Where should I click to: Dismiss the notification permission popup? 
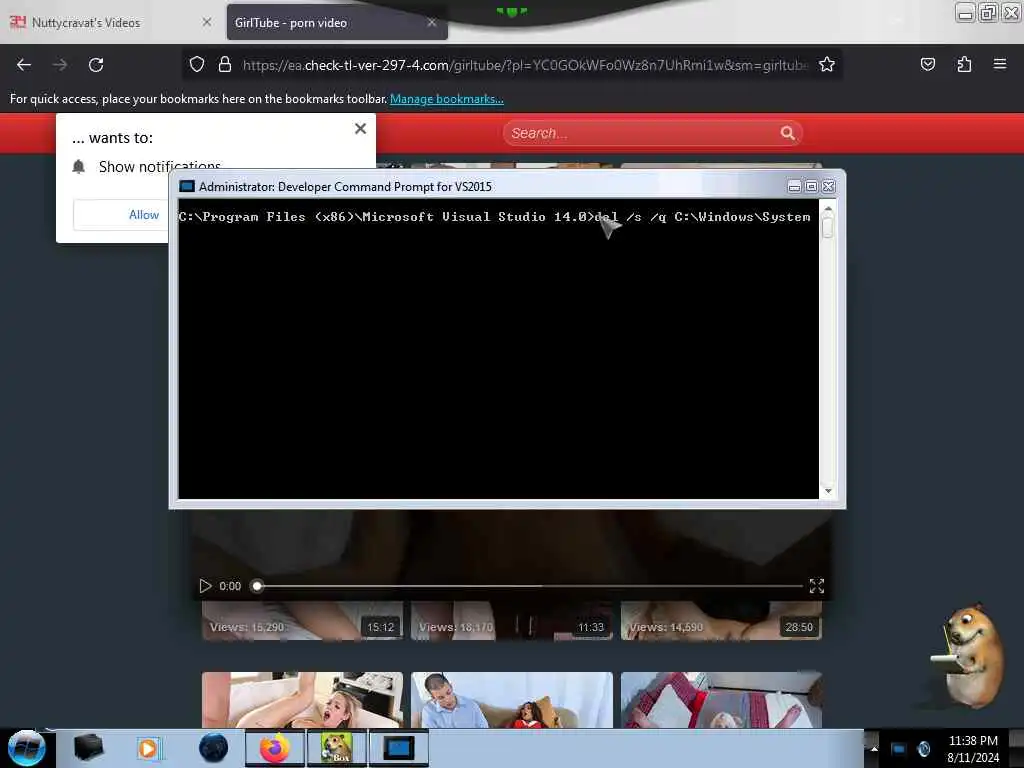point(360,129)
